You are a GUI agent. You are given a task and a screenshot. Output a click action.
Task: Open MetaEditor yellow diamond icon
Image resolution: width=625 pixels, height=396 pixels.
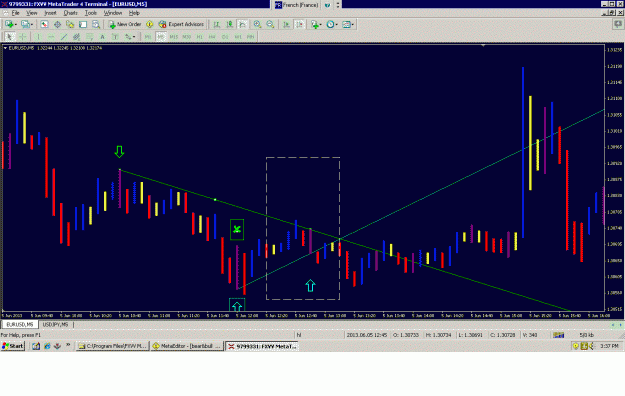[149, 24]
